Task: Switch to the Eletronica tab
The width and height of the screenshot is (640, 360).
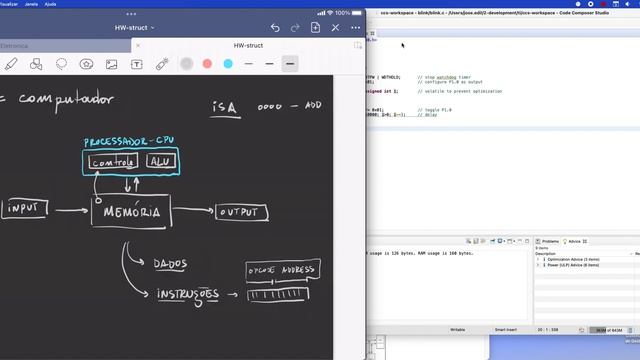Action: (x=65, y=46)
